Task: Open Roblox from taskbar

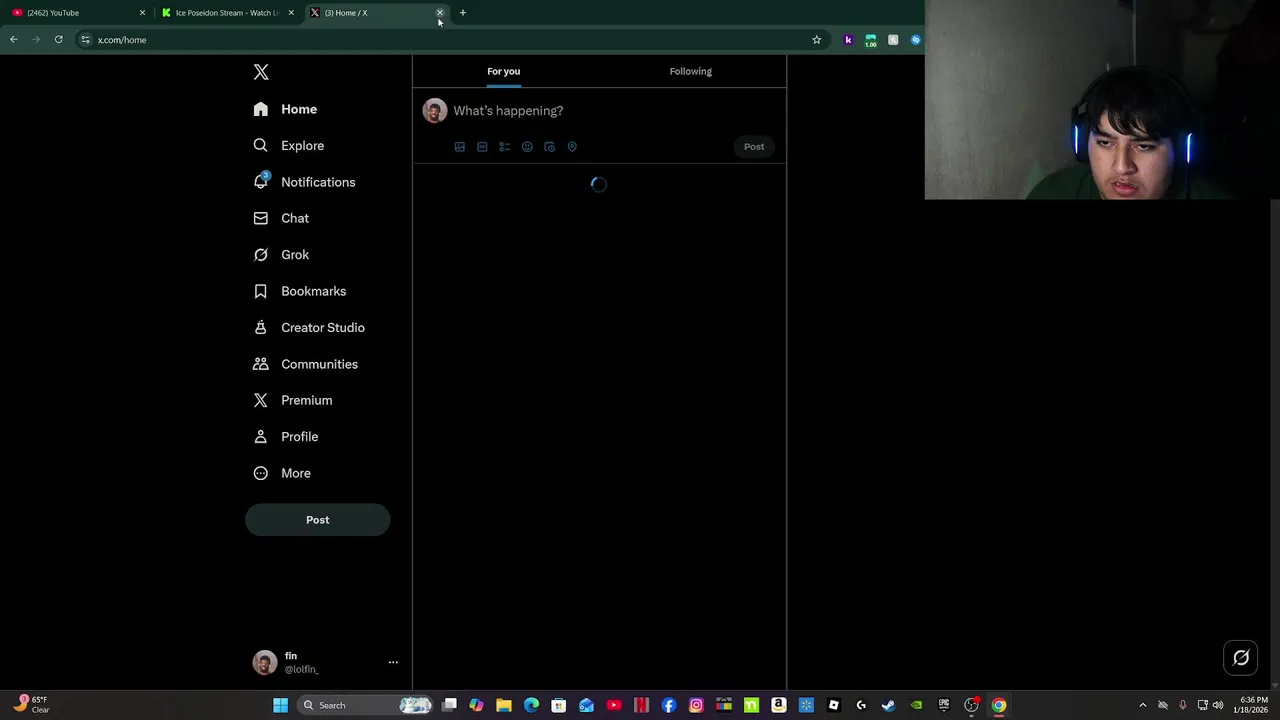Action: [x=834, y=705]
